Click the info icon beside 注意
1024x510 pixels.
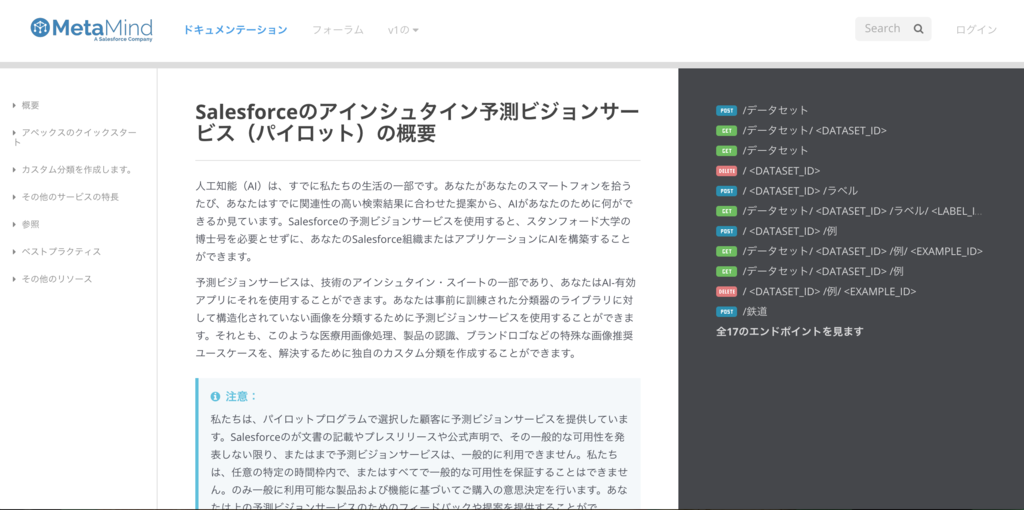pos(215,396)
